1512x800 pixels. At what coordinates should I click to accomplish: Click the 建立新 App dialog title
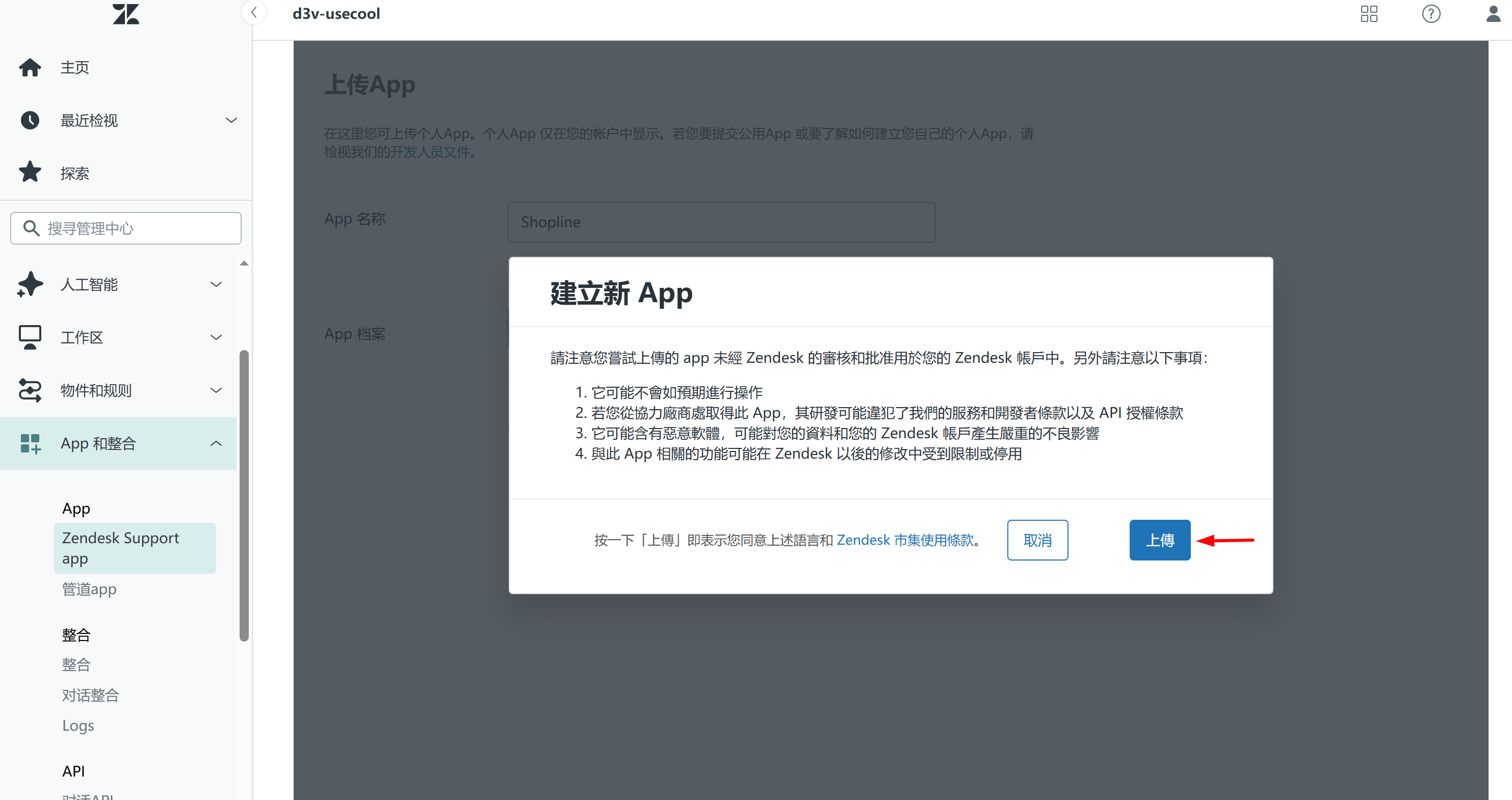pos(621,292)
